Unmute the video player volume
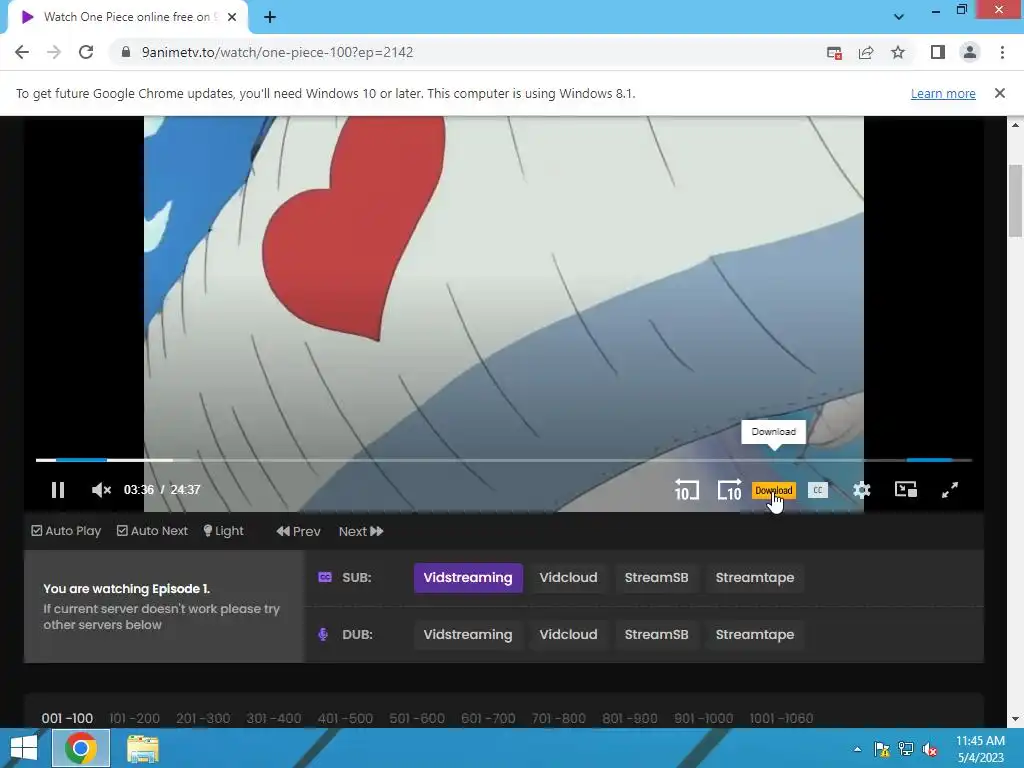The width and height of the screenshot is (1024, 768). [101, 490]
